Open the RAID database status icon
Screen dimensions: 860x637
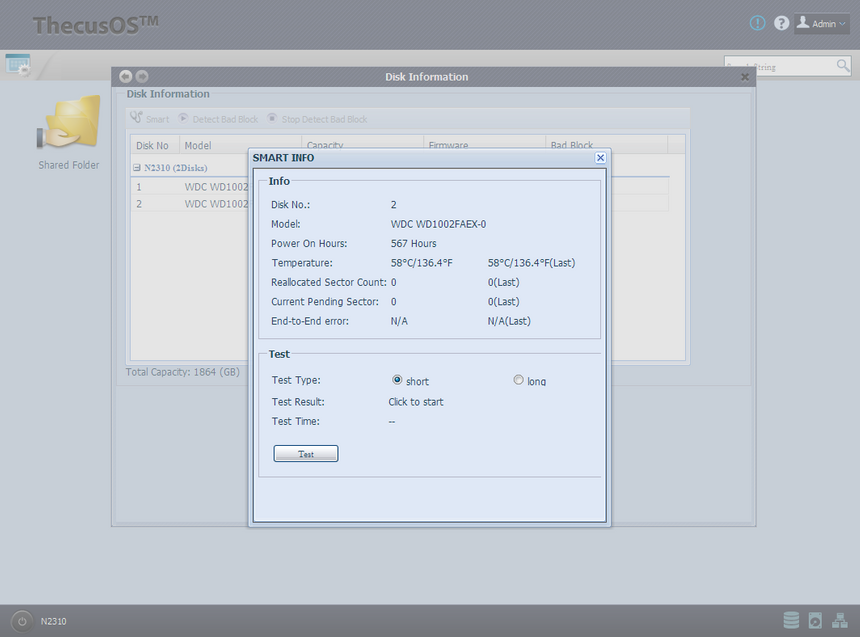tap(791, 621)
